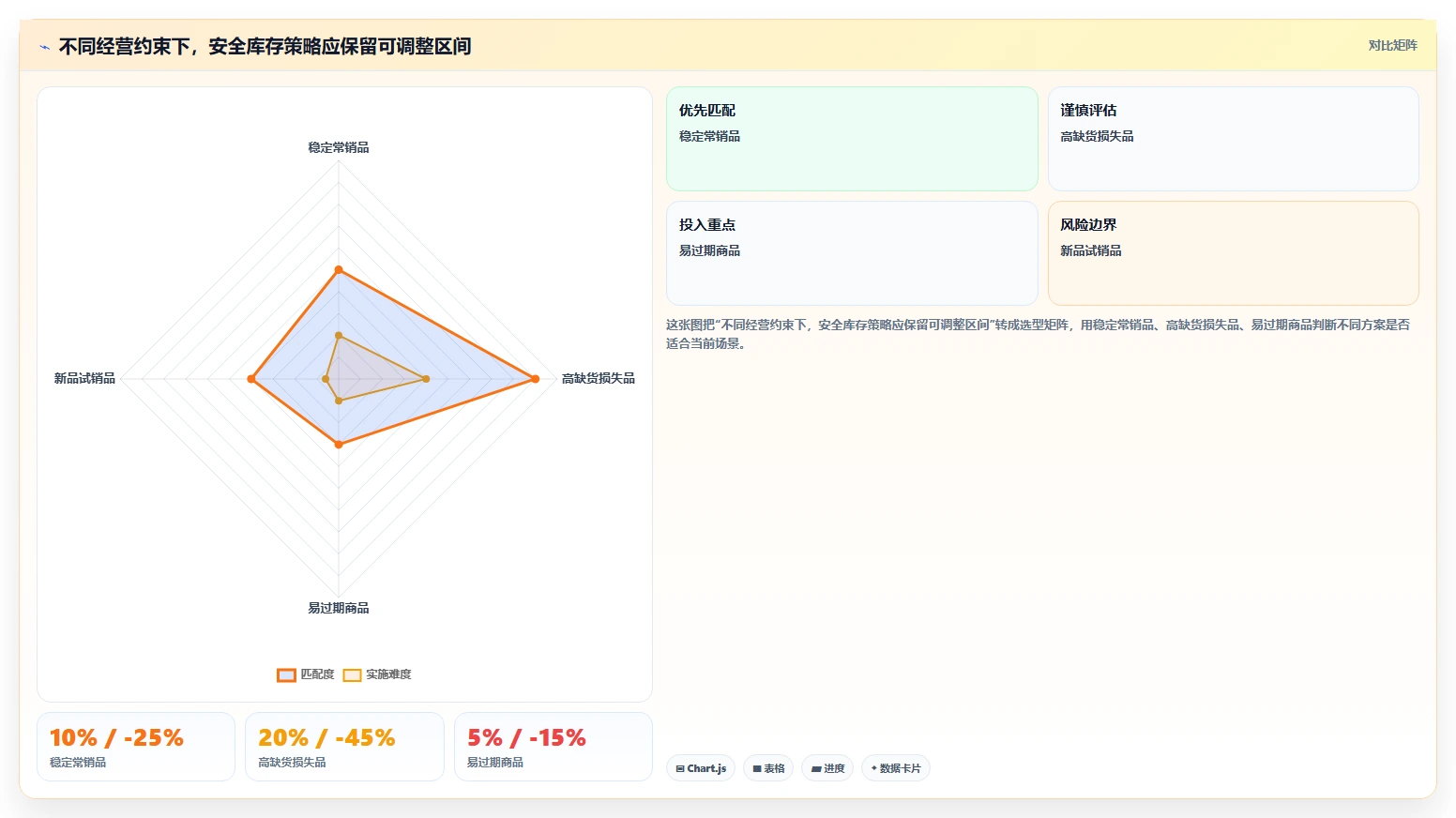Click the orange data point on 新品试销品 axis
Screen dimensions: 1456x818
tap(250, 379)
